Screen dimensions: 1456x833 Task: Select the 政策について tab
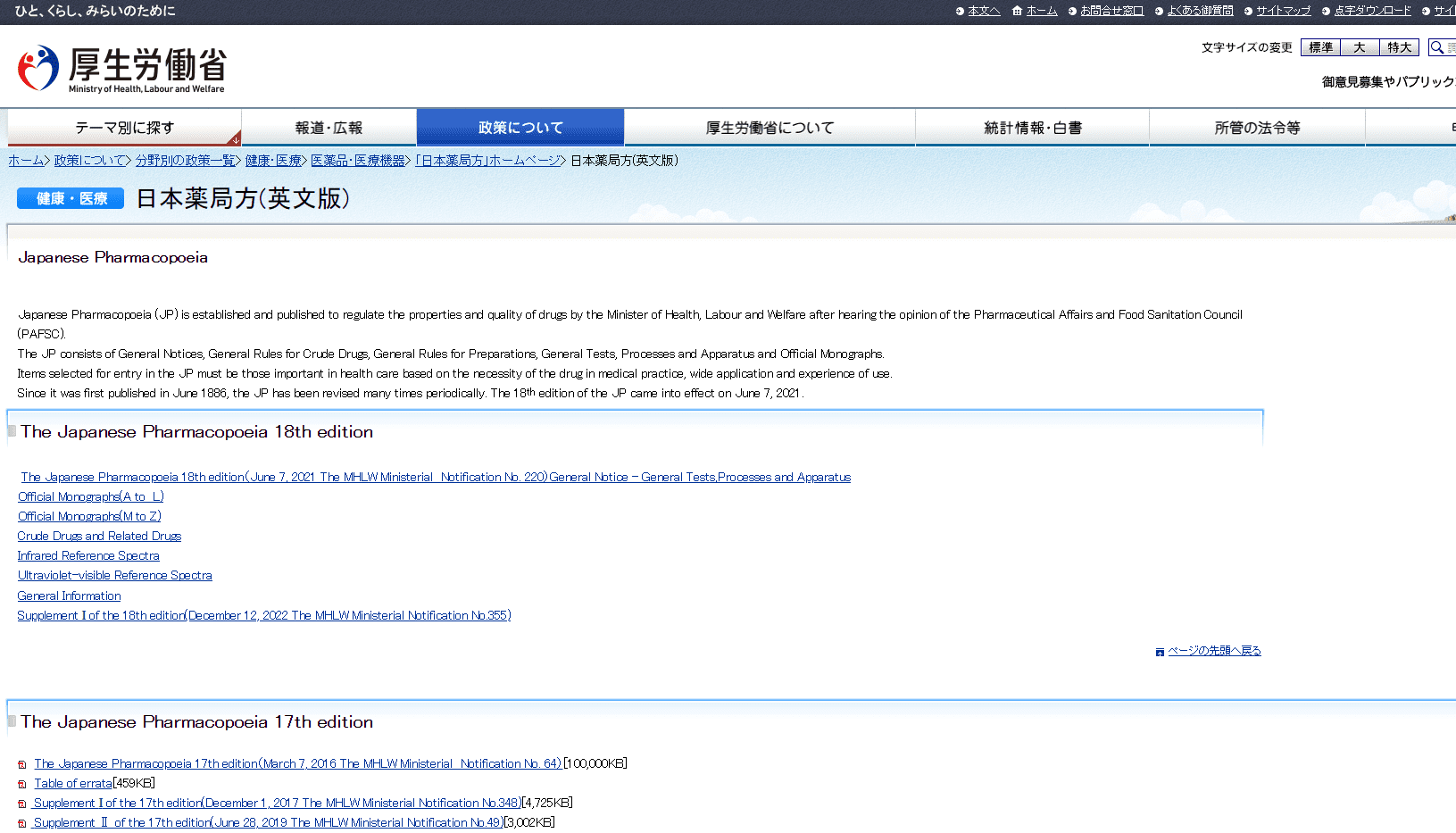pyautogui.click(x=520, y=128)
